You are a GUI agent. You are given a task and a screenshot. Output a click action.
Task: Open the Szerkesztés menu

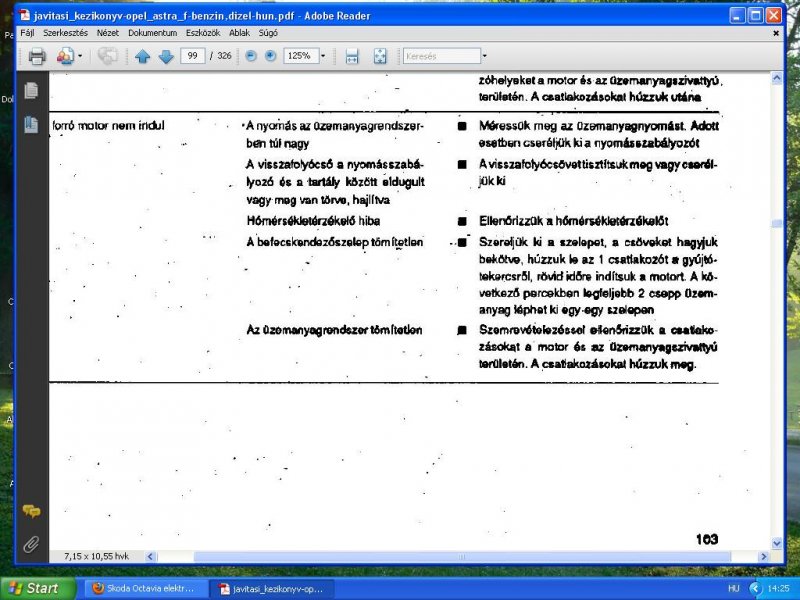point(65,33)
